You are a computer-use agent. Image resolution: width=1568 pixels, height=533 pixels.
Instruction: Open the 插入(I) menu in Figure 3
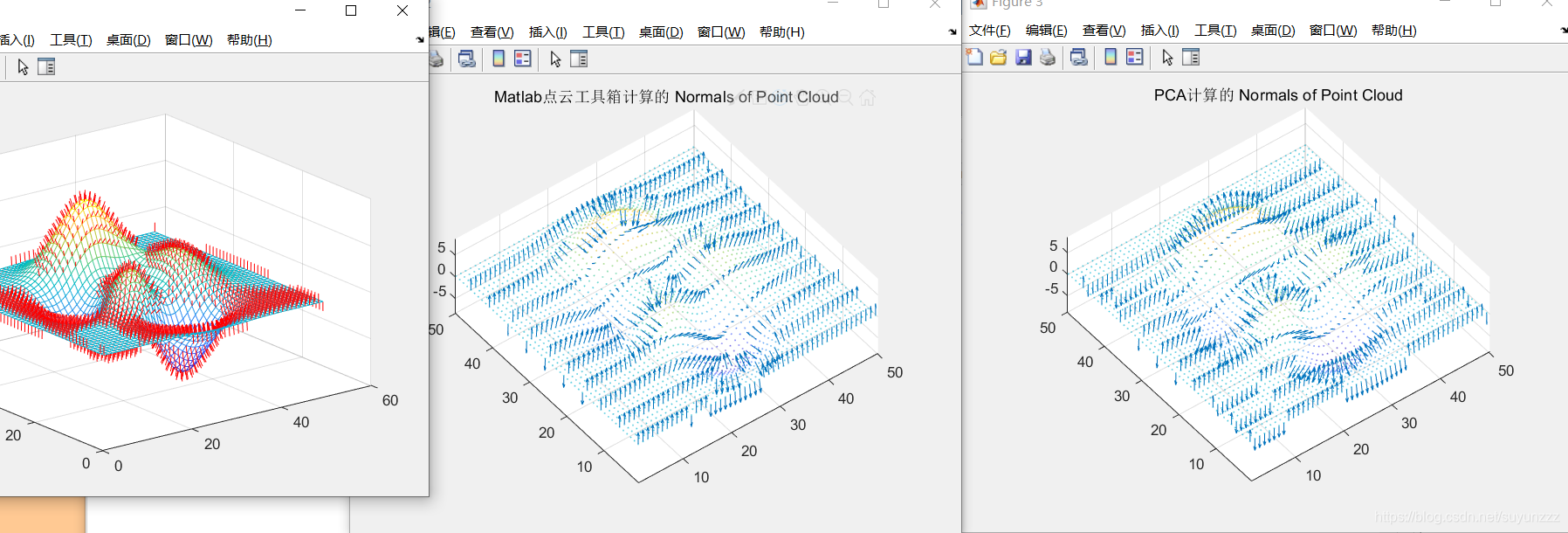coord(1159,31)
